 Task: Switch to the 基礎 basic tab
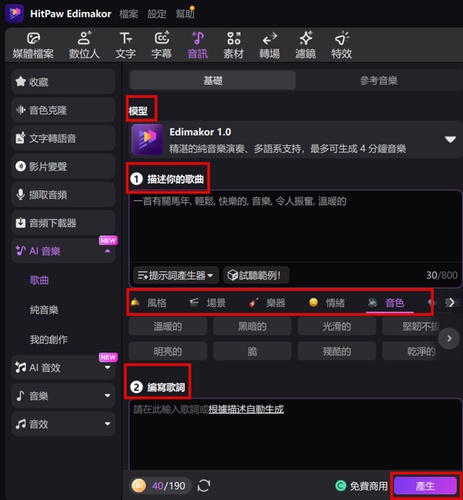pyautogui.click(x=213, y=80)
